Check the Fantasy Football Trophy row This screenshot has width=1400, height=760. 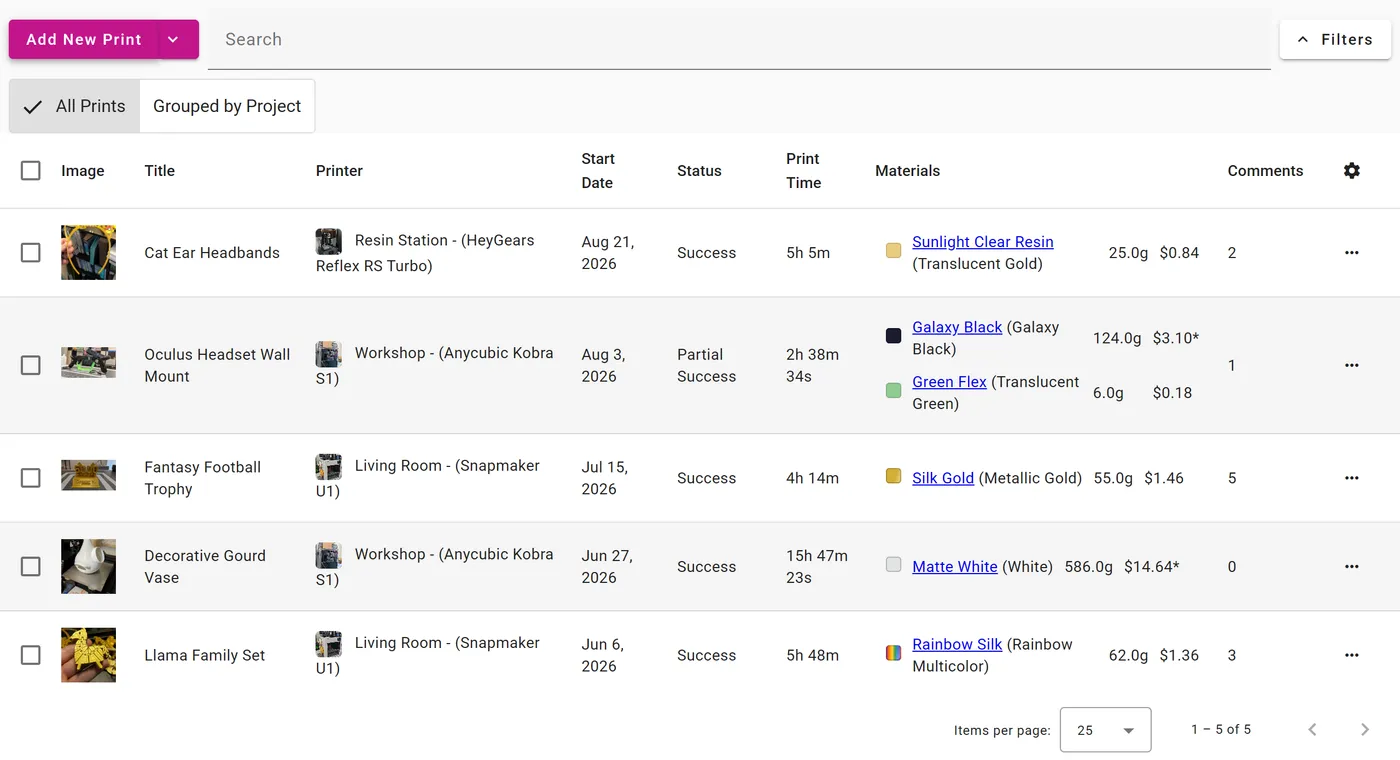31,478
